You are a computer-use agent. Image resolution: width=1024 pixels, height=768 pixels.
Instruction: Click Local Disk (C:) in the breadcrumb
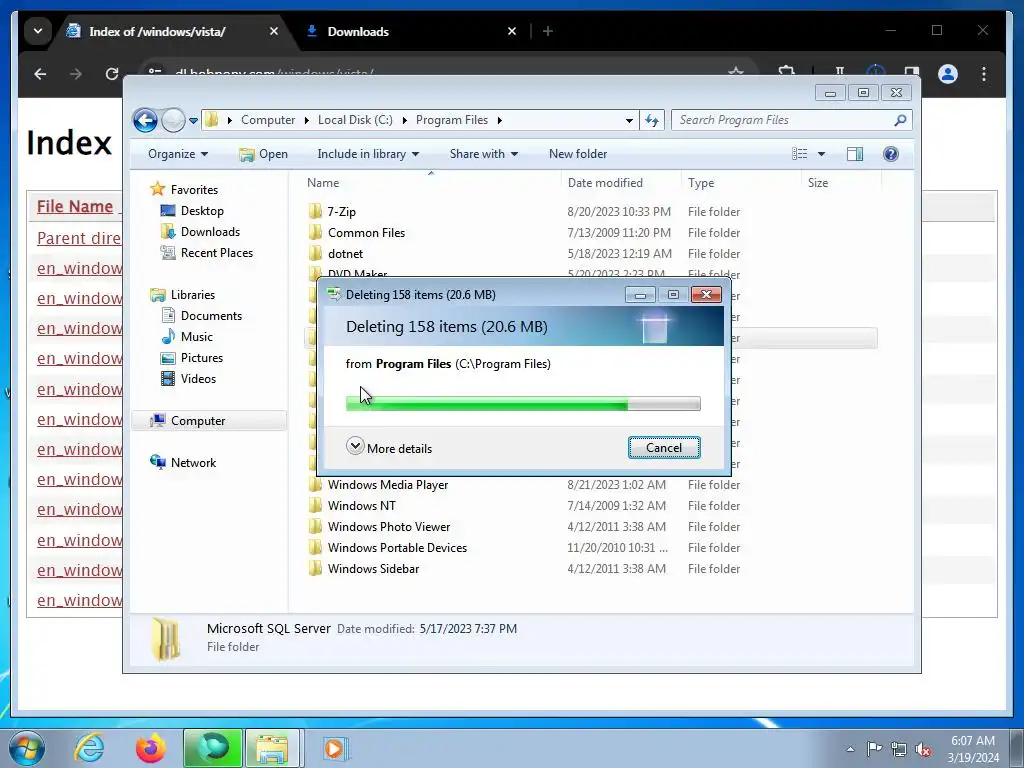[x=355, y=120]
